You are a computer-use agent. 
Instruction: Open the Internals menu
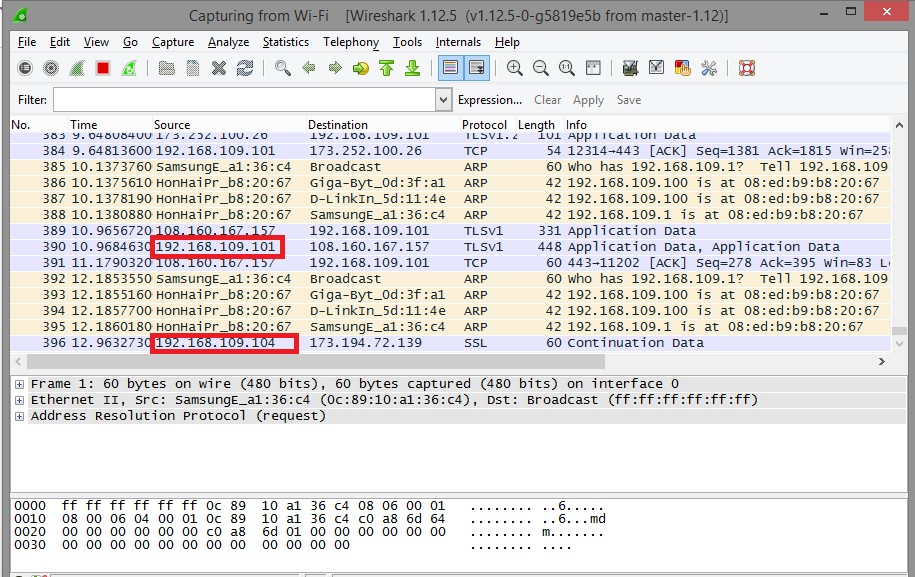[458, 42]
